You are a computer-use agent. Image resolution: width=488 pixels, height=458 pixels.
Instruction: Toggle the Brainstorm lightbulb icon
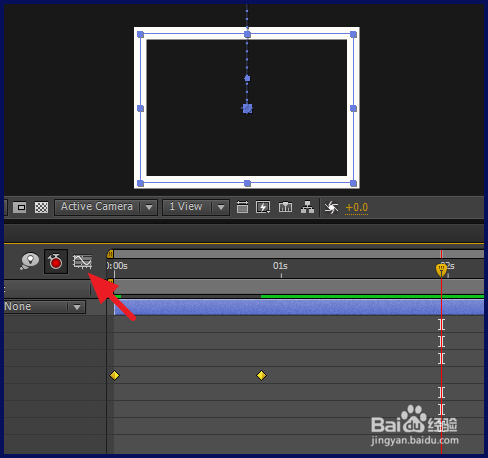(30, 261)
